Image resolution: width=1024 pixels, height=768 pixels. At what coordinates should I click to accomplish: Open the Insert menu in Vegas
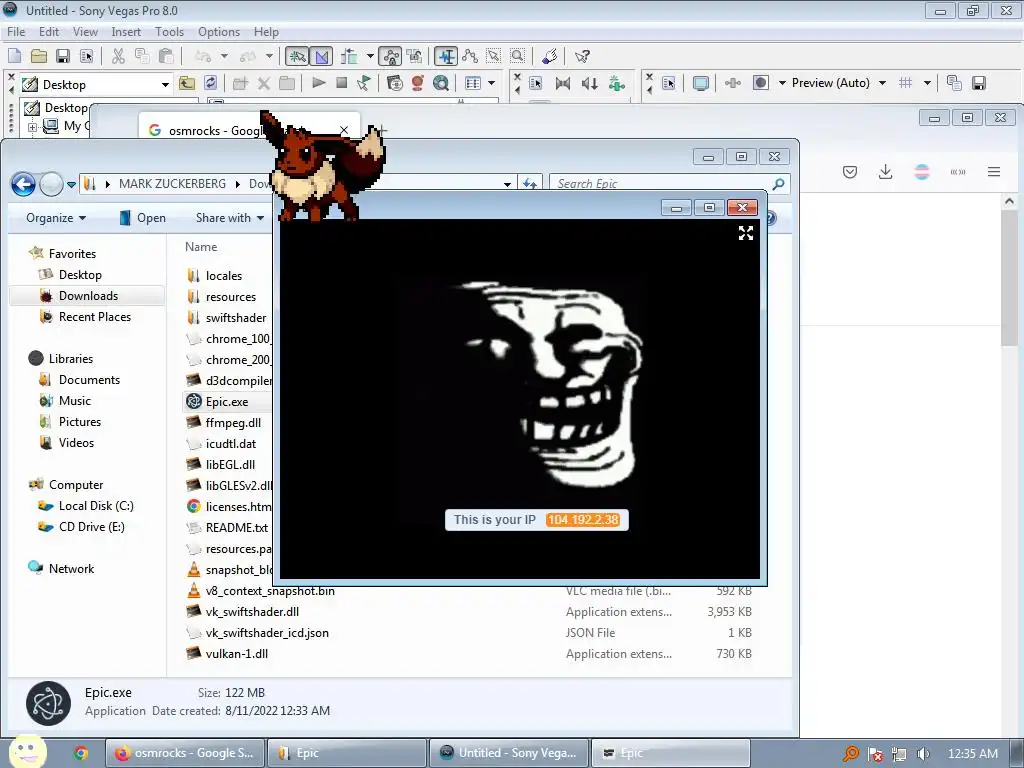click(x=126, y=31)
